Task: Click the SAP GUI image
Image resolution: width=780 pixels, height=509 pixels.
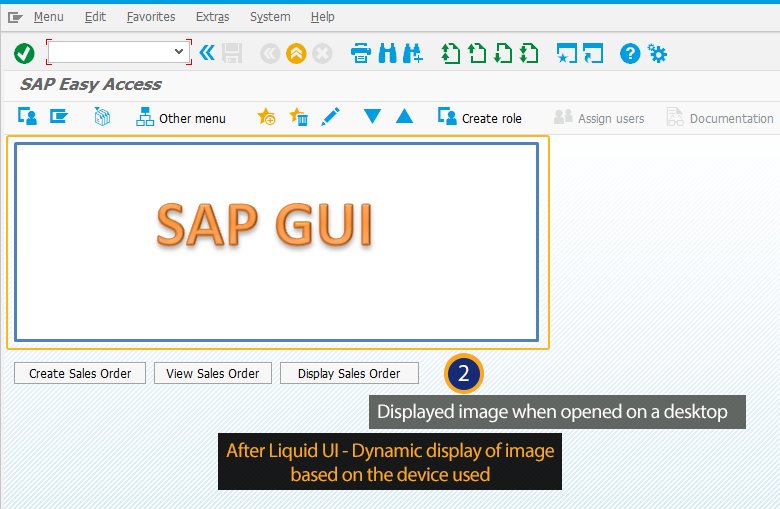Action: (277, 242)
